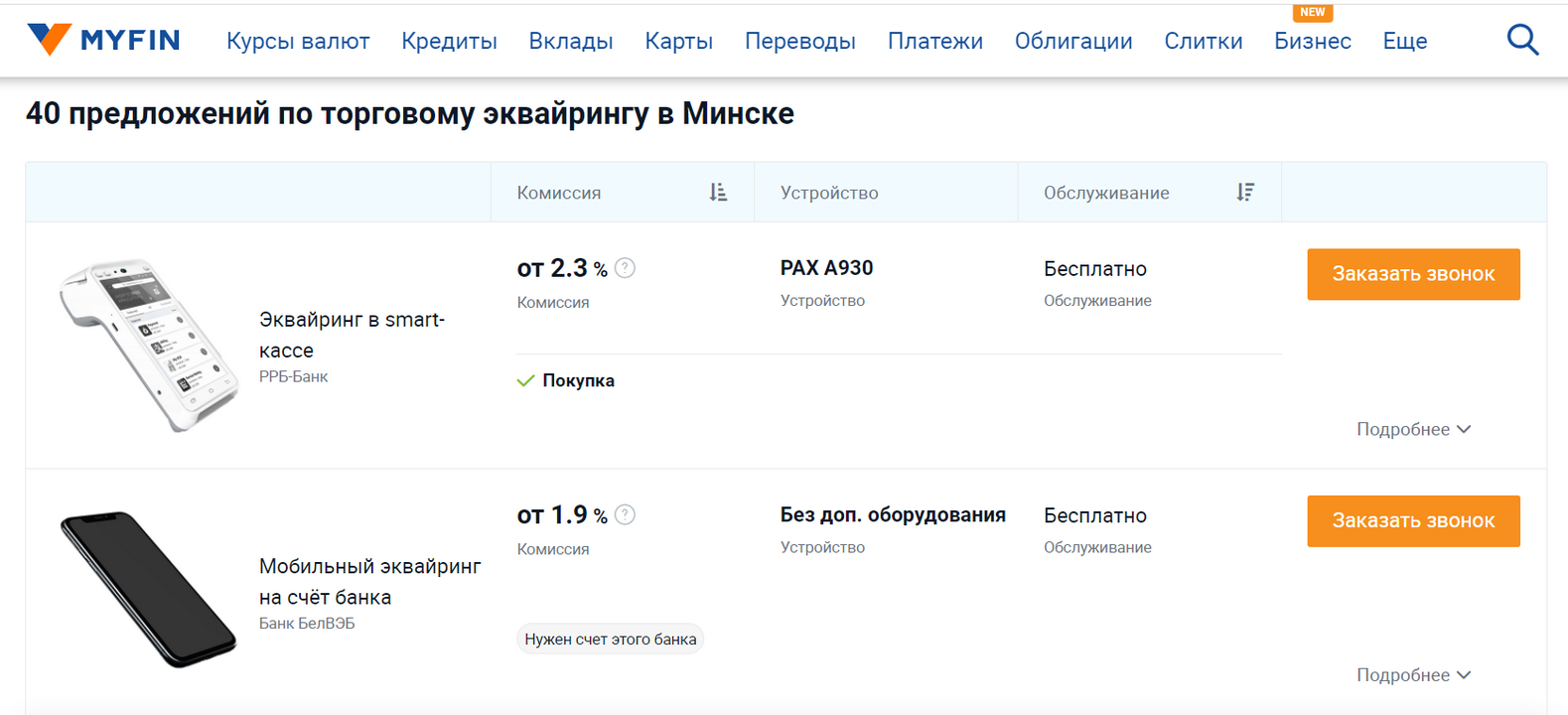Click the MYFIN logo
Screen dimensions: 1568x715
(x=103, y=40)
